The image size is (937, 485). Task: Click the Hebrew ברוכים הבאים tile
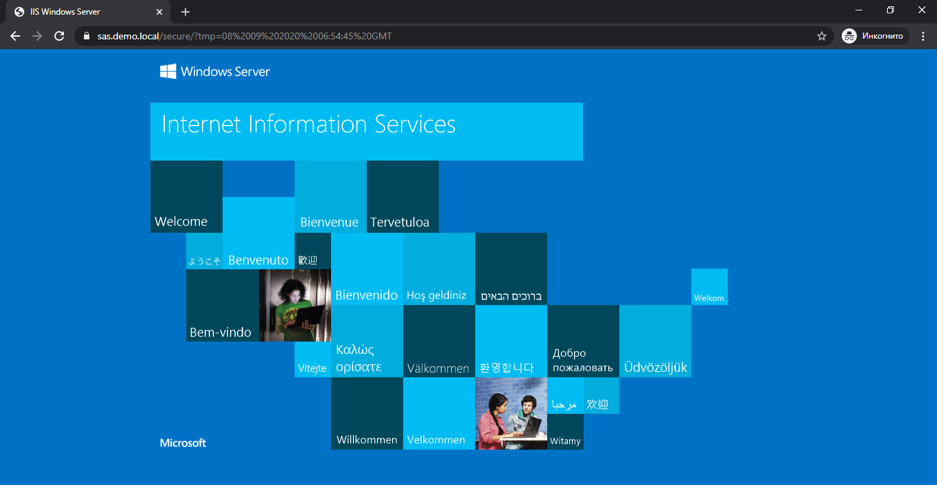coord(511,269)
